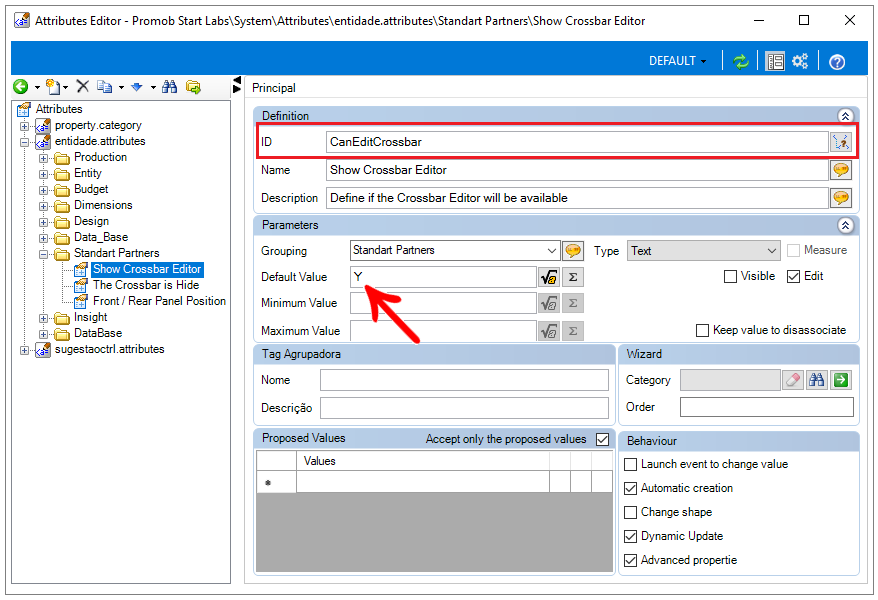
Task: Click translation bubble next to Description field
Action: pos(841,198)
